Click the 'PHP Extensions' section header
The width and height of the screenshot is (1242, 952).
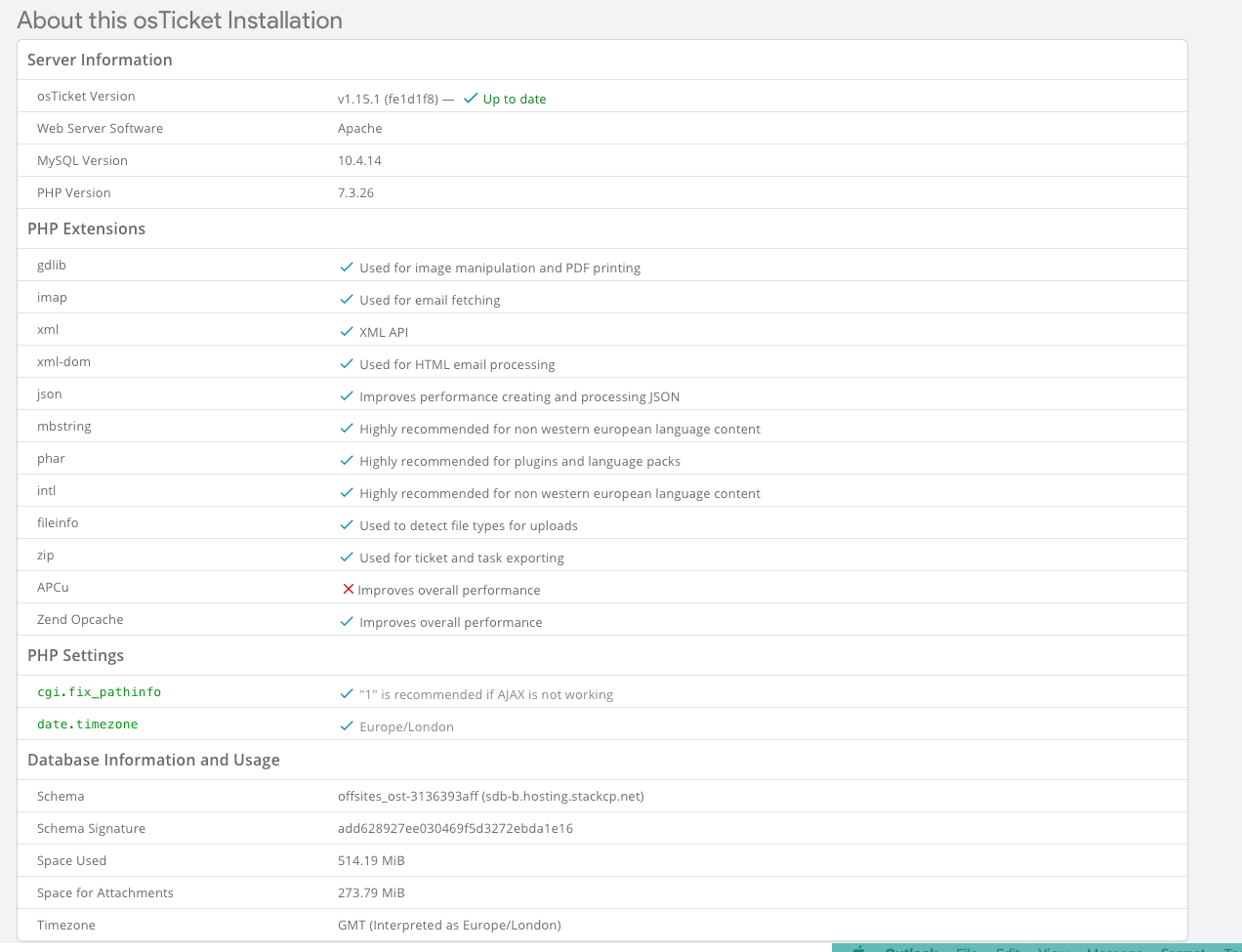click(x=86, y=228)
